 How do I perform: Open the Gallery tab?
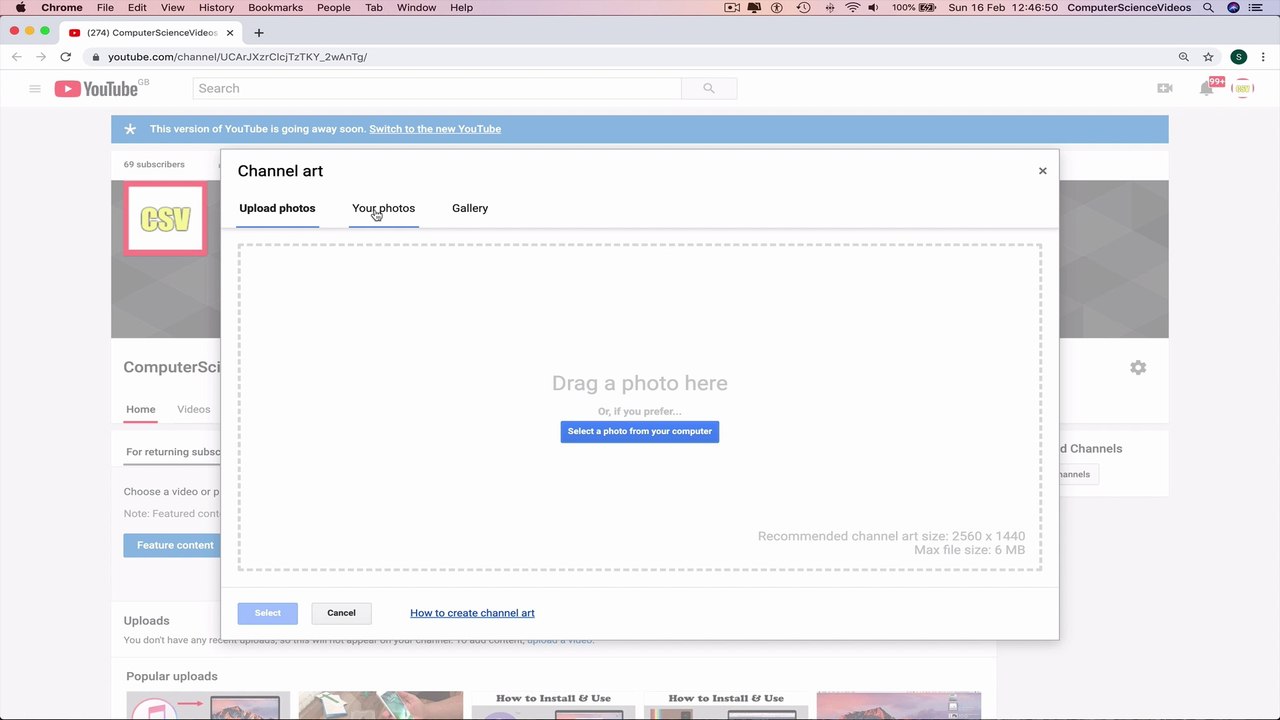470,208
